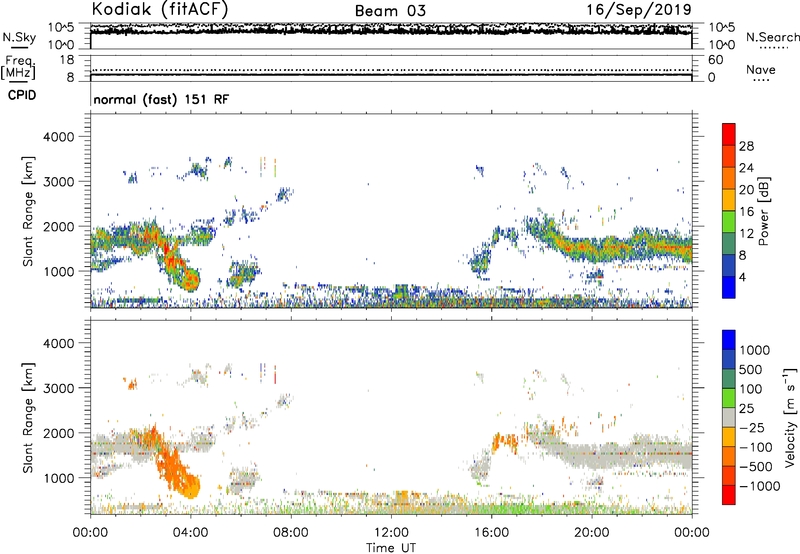
Task: Click the '20:00' time tick label
Action: pyautogui.click(x=591, y=533)
